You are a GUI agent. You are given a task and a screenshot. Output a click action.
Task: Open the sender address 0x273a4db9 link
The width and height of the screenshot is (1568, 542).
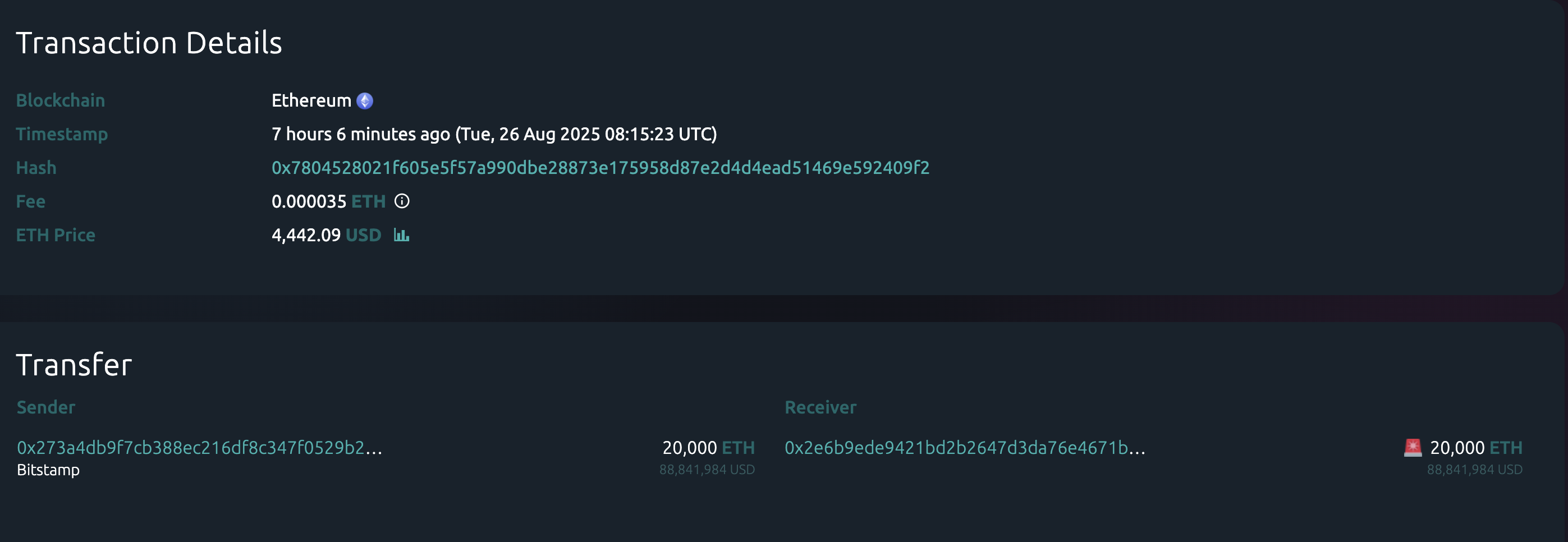click(x=199, y=448)
